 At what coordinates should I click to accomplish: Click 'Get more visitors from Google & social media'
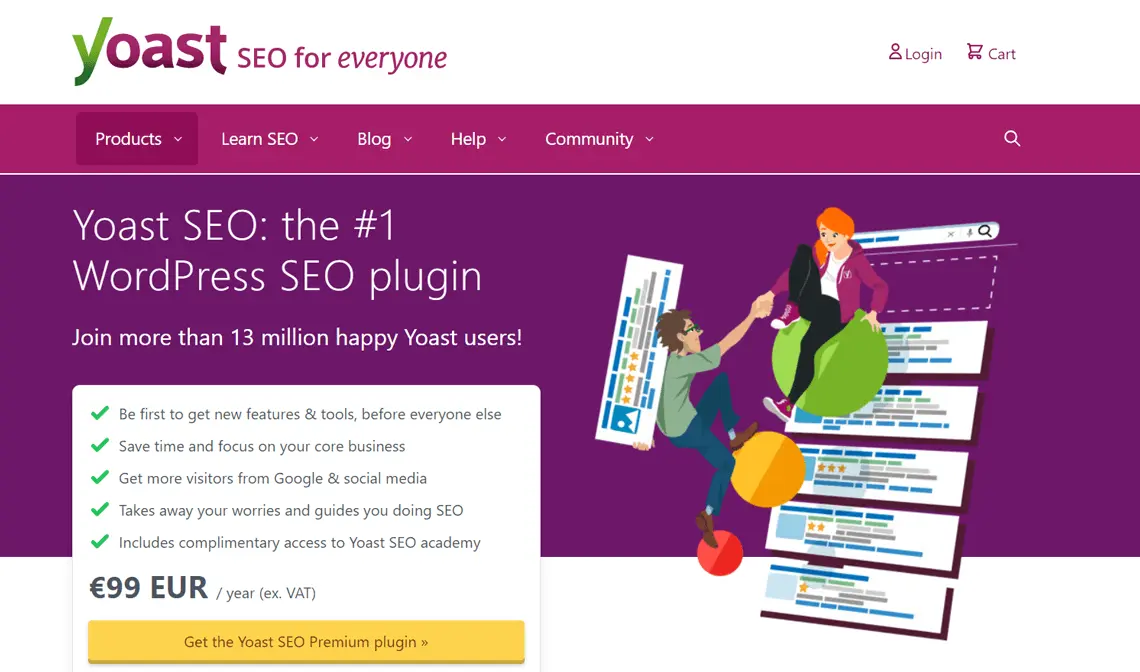(273, 478)
